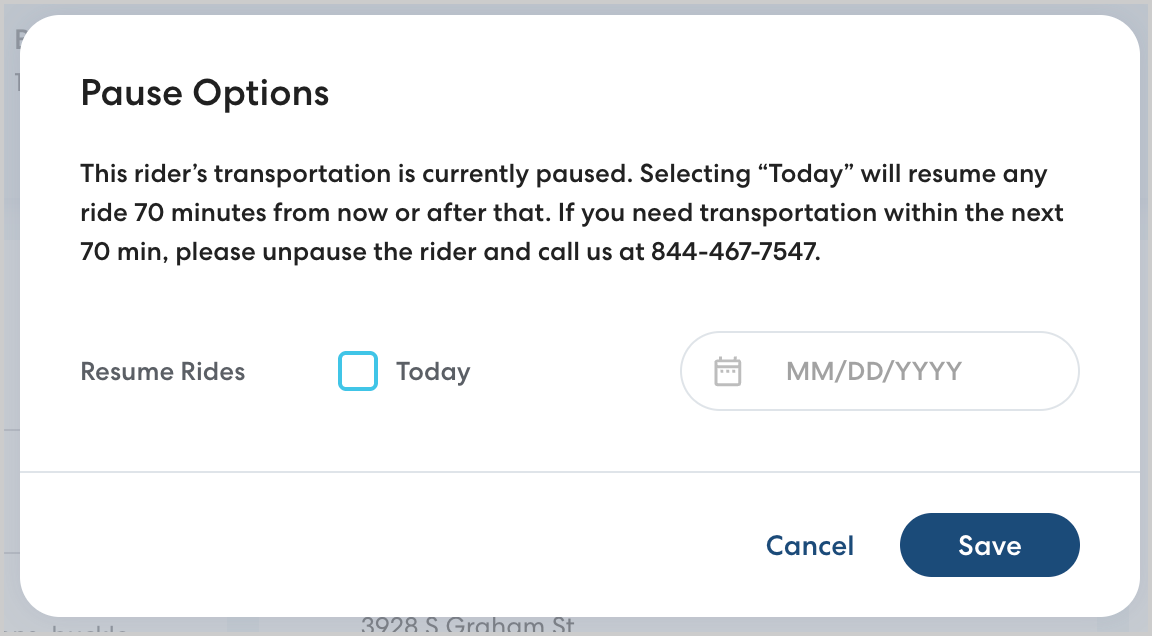1152x636 pixels.
Task: Click the partially visible 3928 S Graham St address
Action: coord(467,627)
